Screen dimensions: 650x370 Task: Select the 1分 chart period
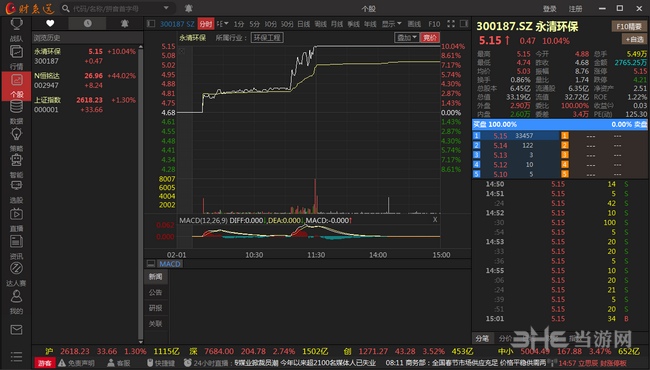tap(239, 24)
